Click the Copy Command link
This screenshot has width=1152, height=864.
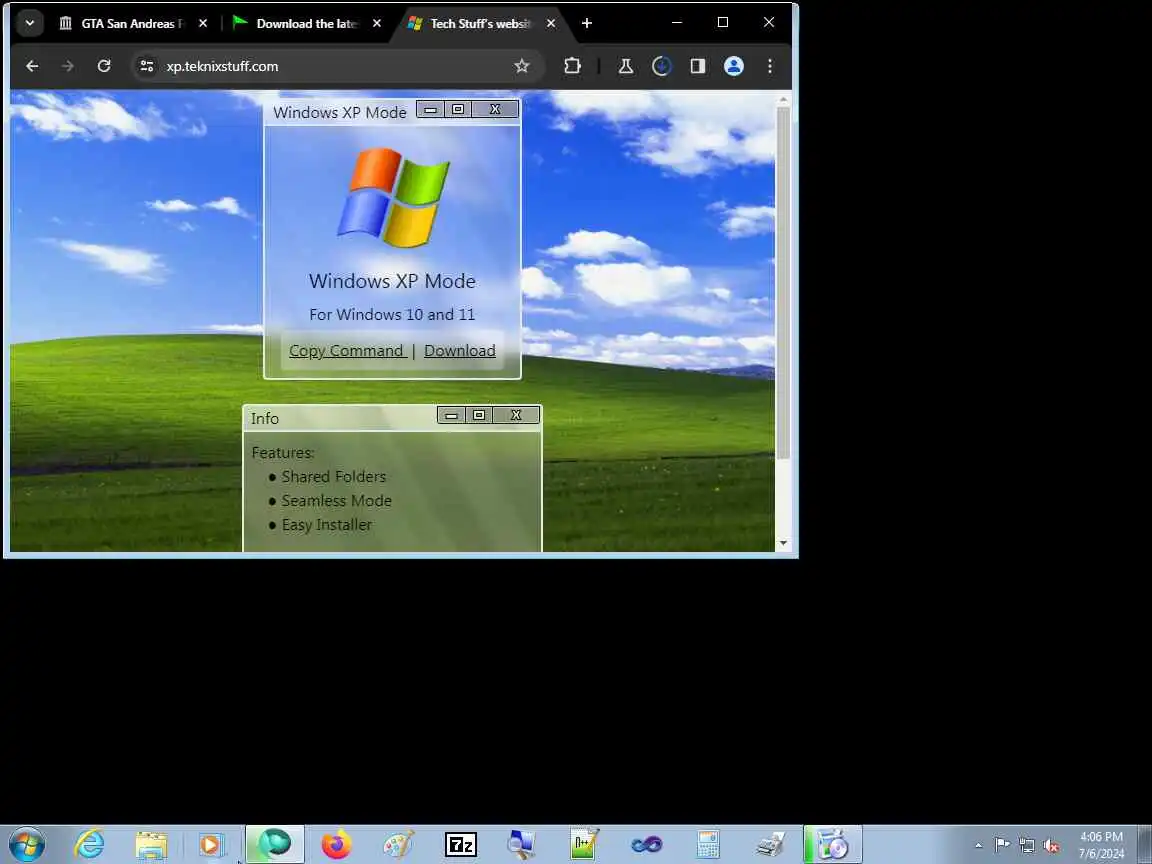click(x=346, y=351)
